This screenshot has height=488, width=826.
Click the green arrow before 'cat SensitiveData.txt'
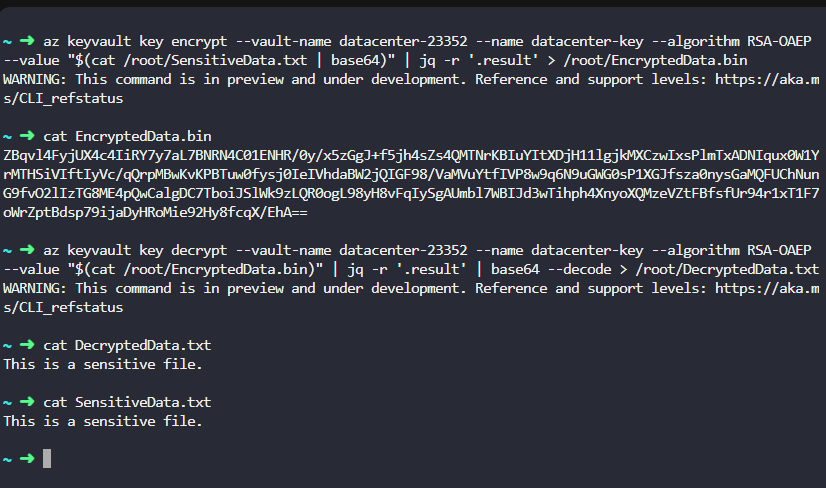pos(26,402)
